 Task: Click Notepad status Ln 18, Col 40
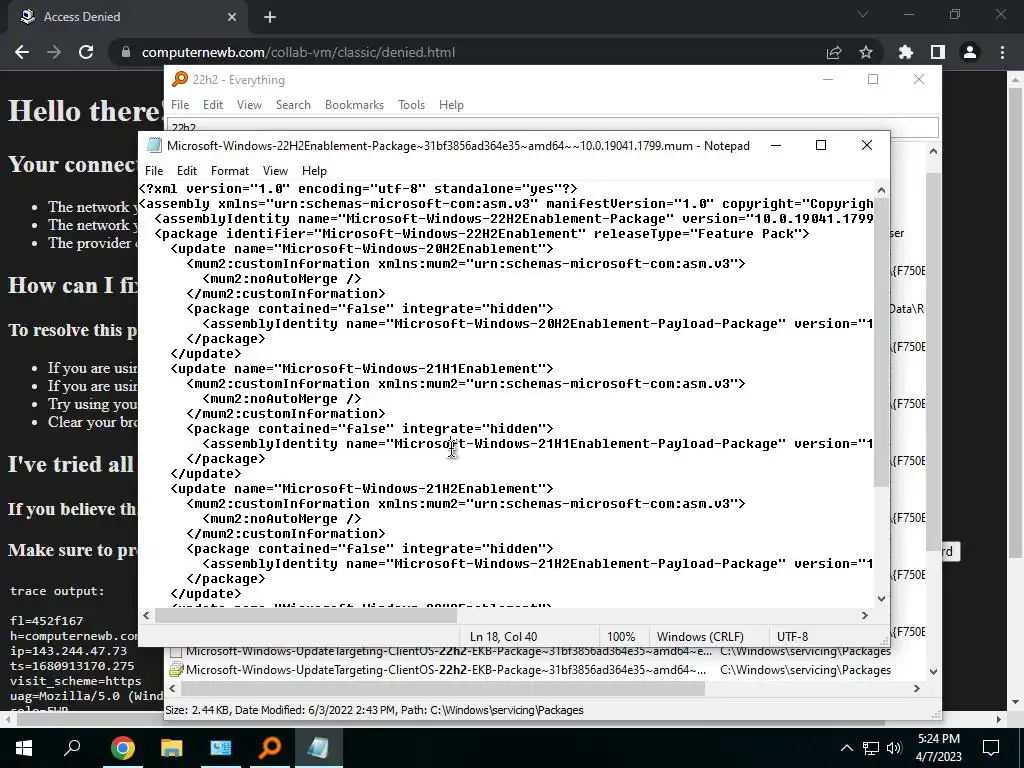pyautogui.click(x=503, y=636)
